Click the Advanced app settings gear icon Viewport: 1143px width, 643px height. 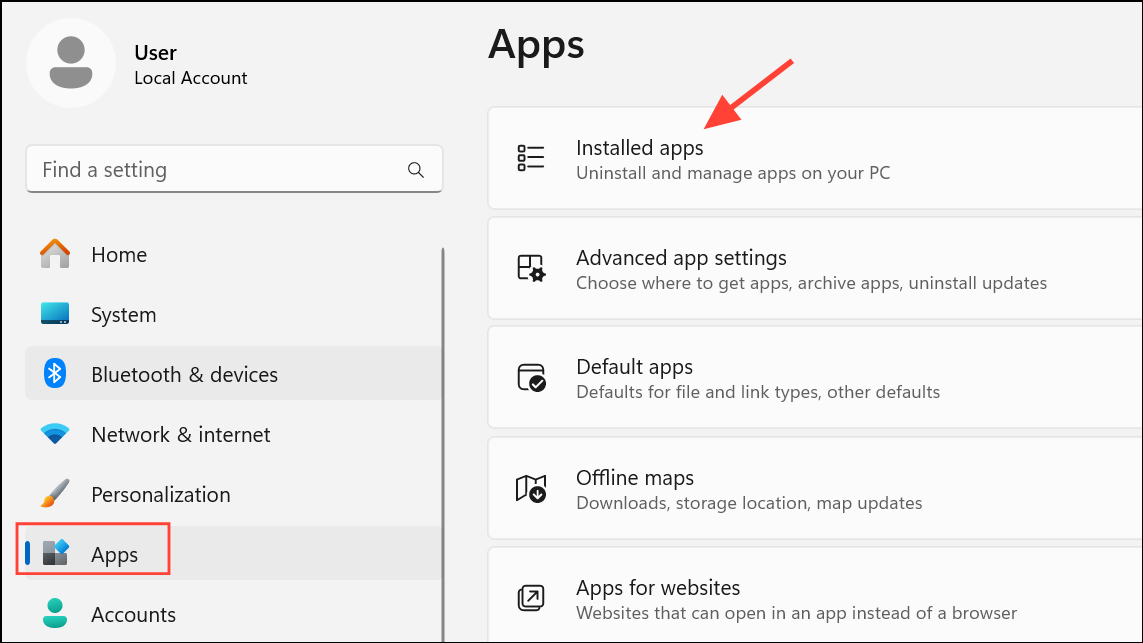[530, 268]
